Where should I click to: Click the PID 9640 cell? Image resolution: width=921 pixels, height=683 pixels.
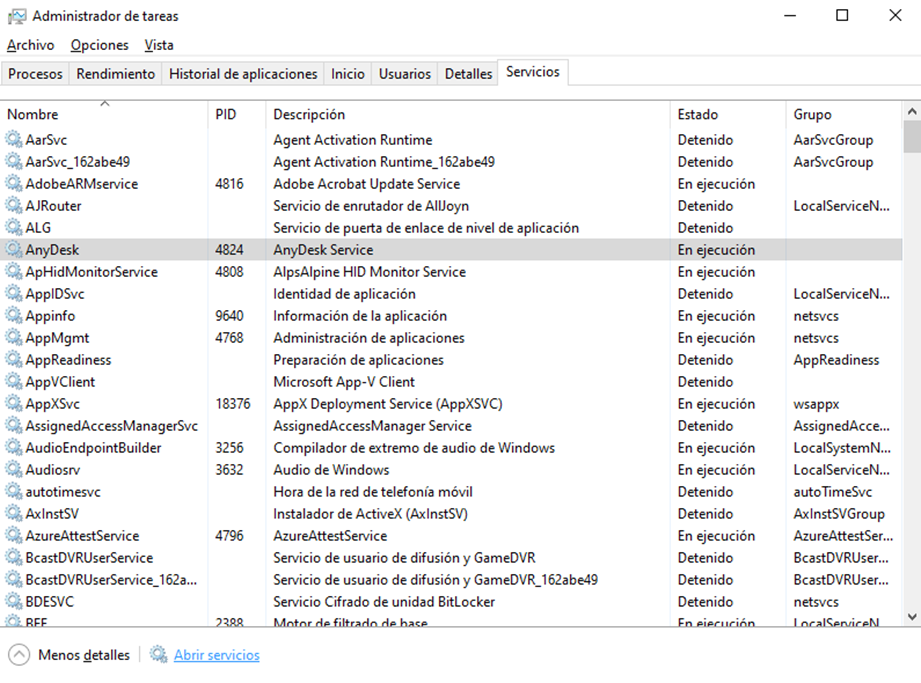229,315
